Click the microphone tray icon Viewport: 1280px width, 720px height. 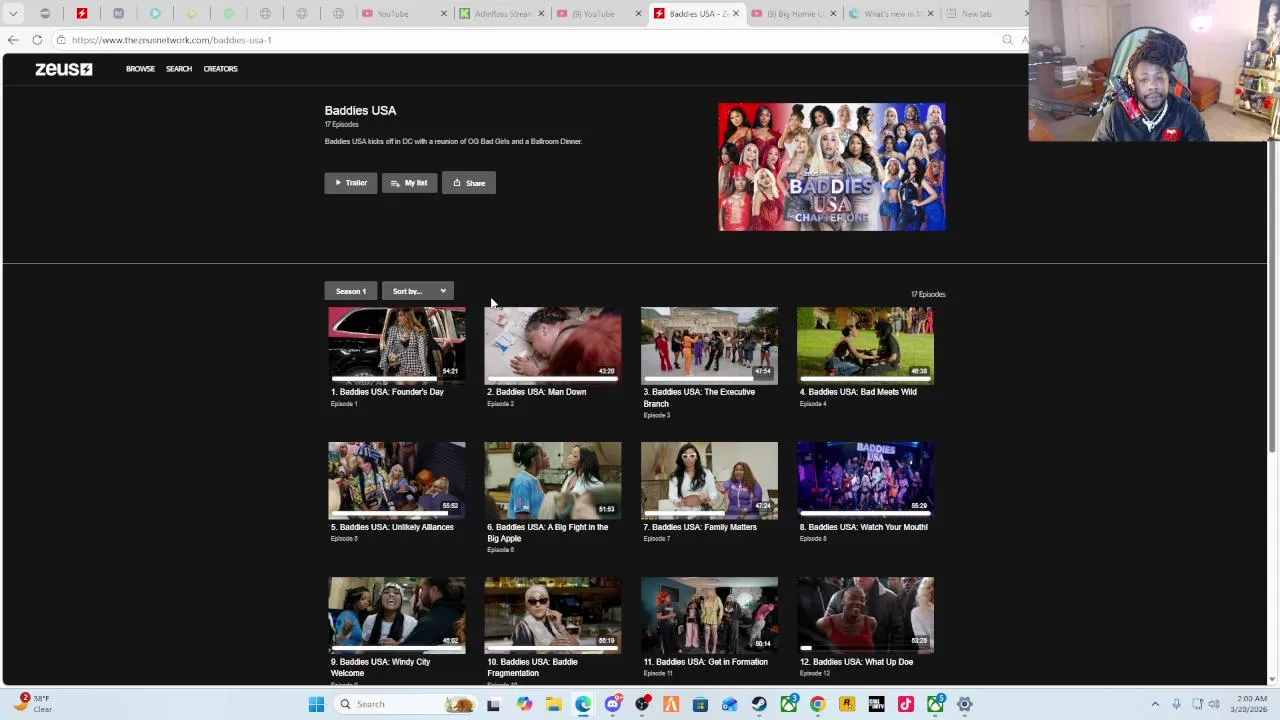pos(1176,704)
